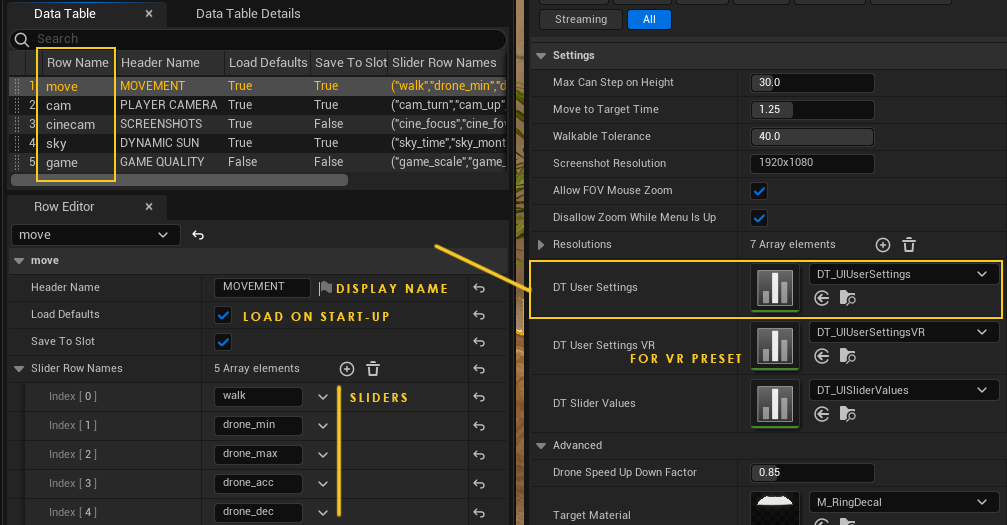1007x525 pixels.
Task: Click Max Can Step on Height value slider
Action: [x=812, y=83]
